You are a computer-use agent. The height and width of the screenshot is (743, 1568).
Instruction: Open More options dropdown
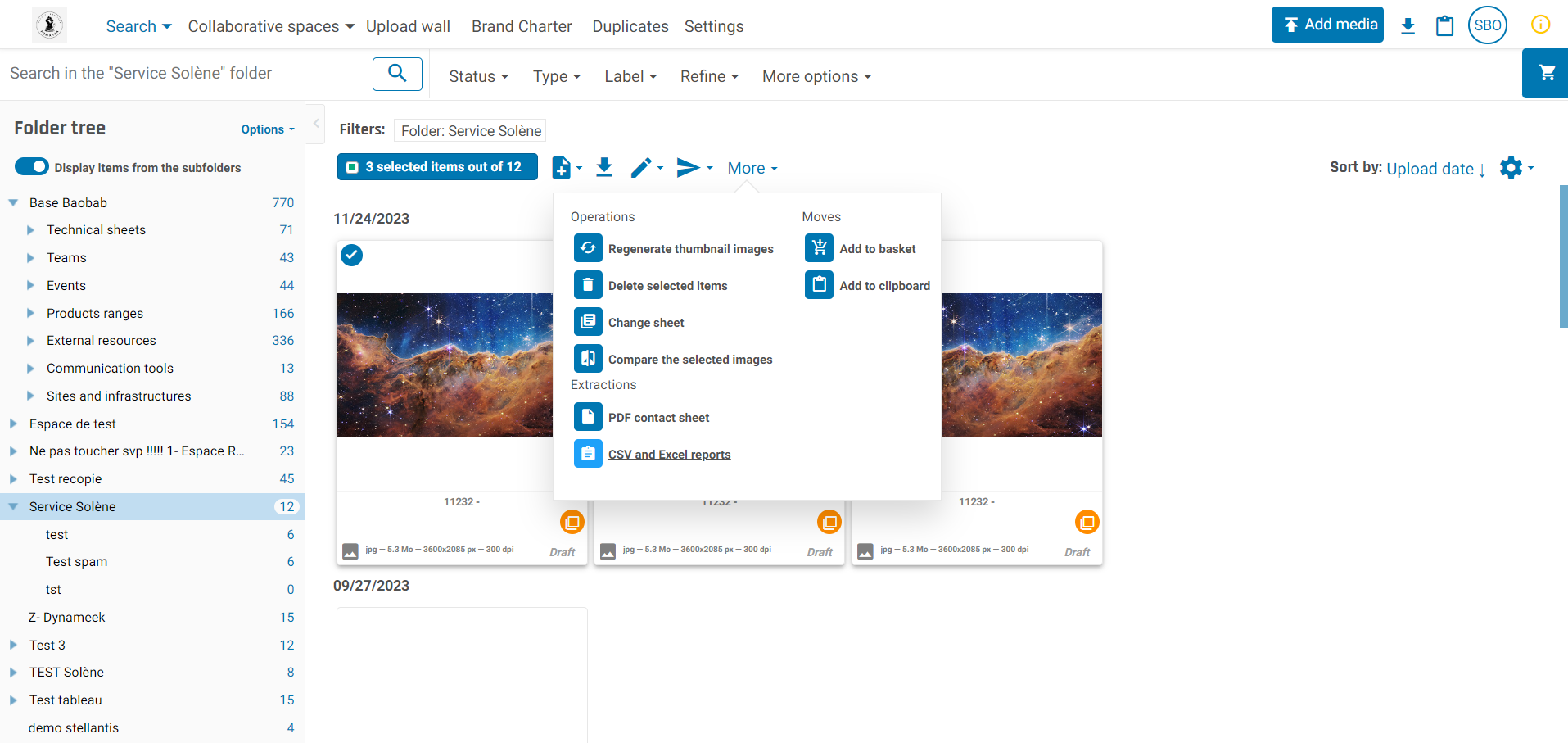click(816, 76)
